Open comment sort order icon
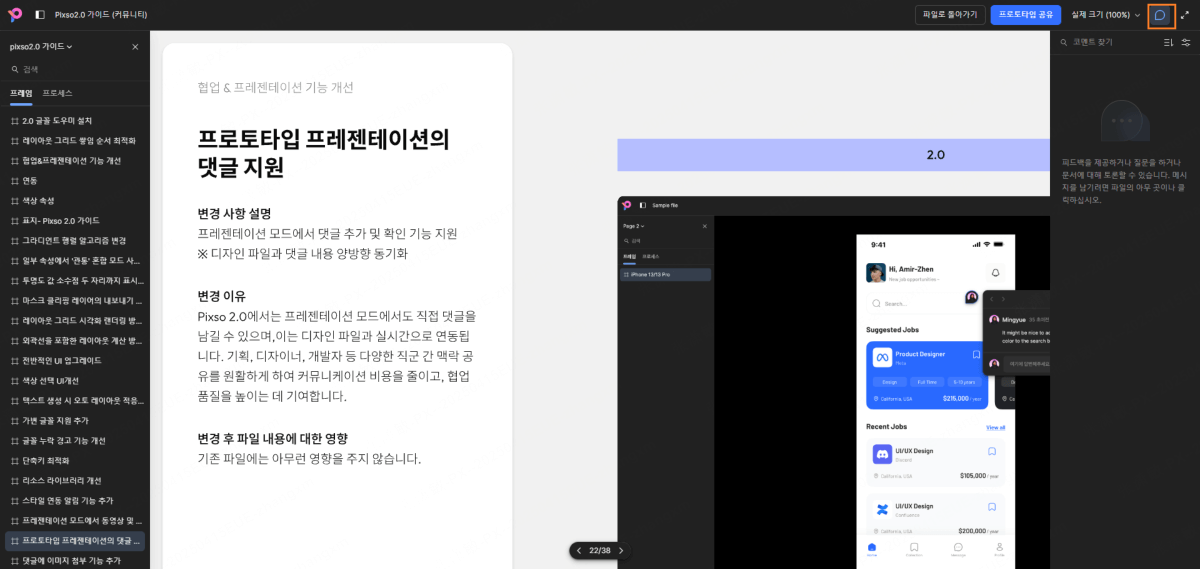Viewport: 1200px width, 570px height. (1168, 42)
